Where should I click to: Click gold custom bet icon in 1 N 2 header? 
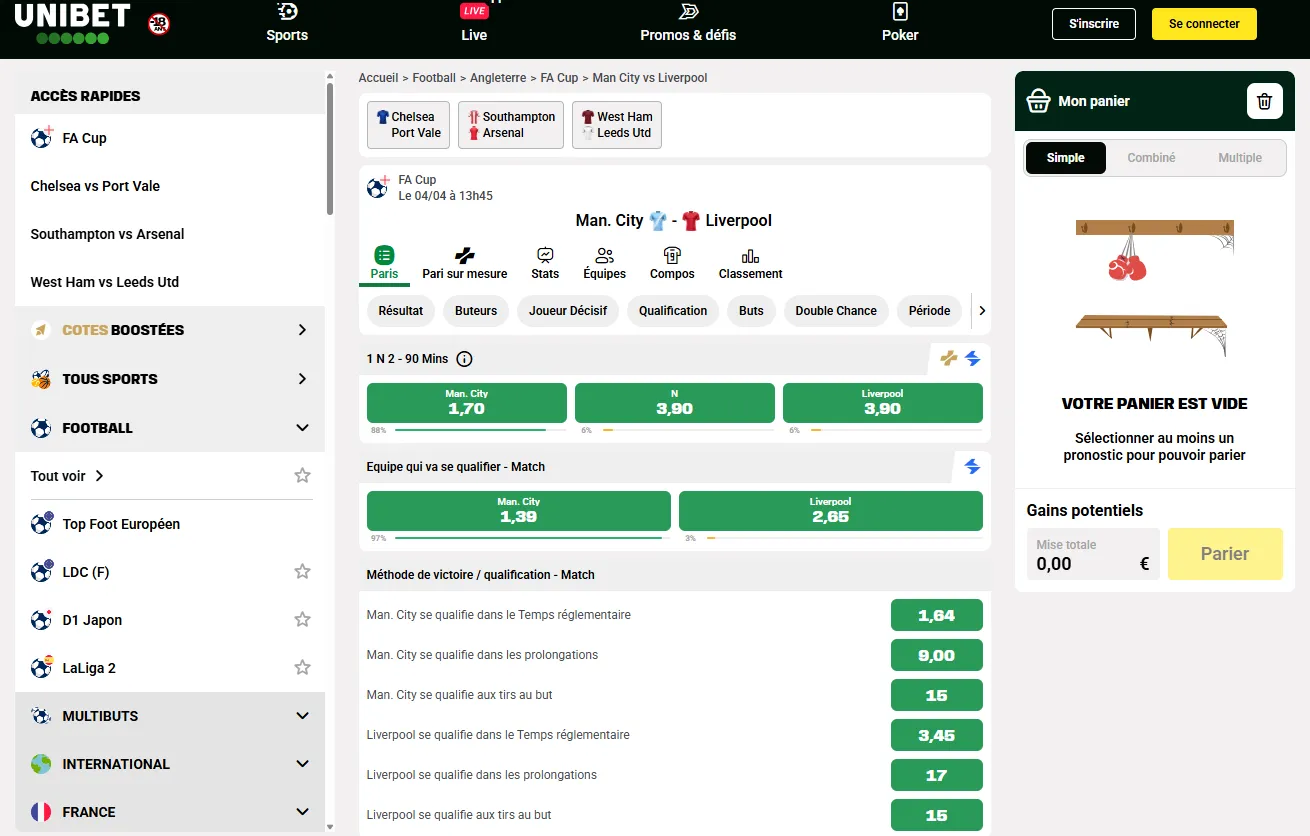coord(949,358)
